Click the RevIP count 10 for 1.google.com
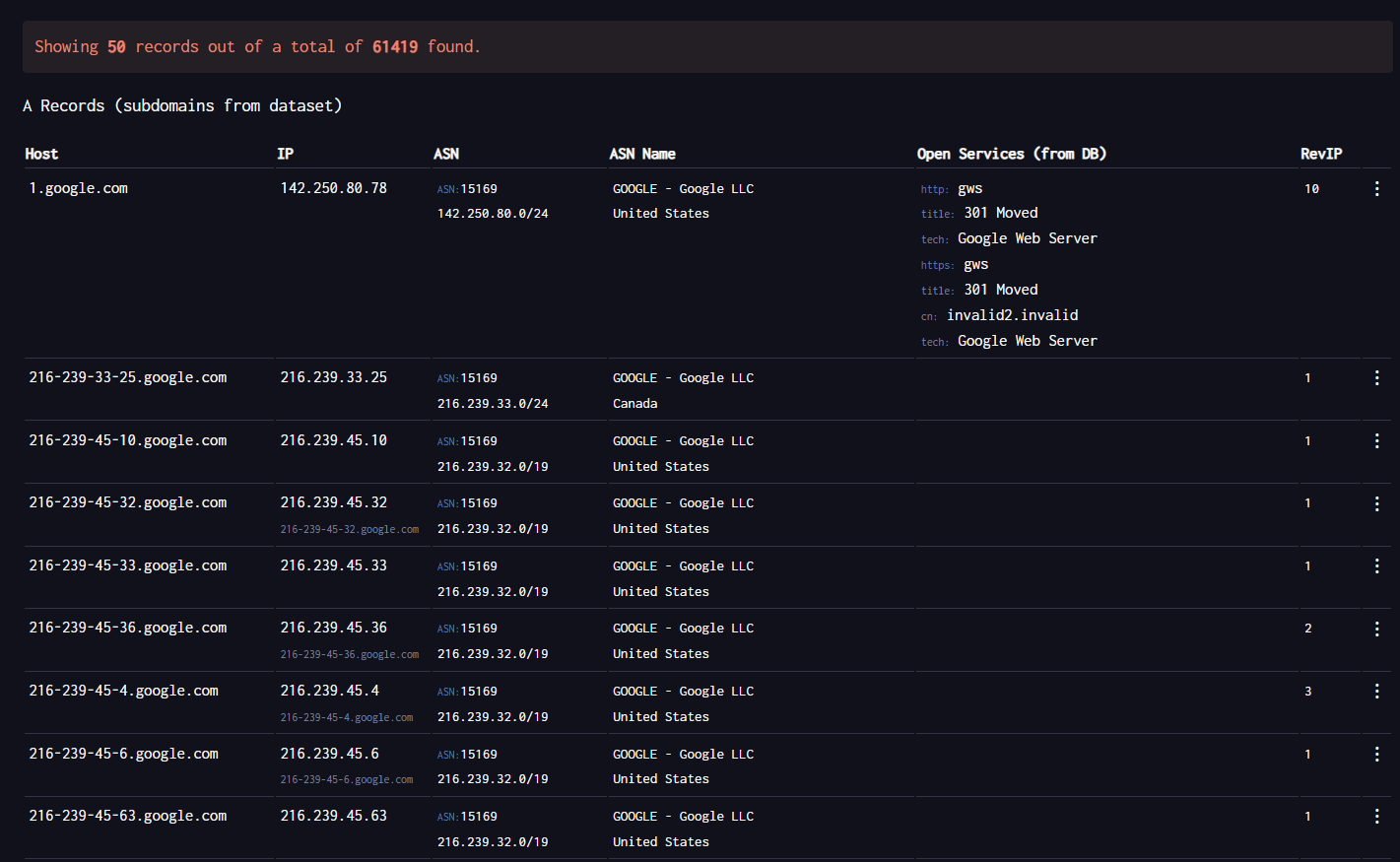Viewport: 1400px width, 862px height. (x=1311, y=189)
